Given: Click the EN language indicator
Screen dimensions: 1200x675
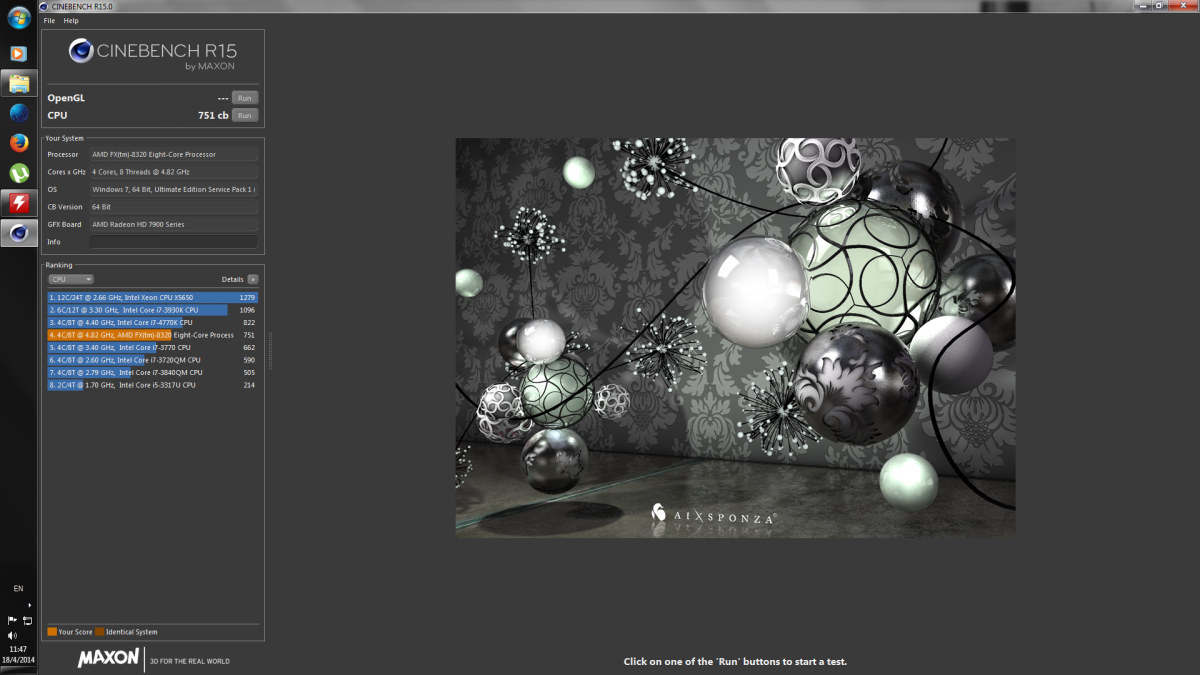Looking at the screenshot, I should tap(18, 588).
